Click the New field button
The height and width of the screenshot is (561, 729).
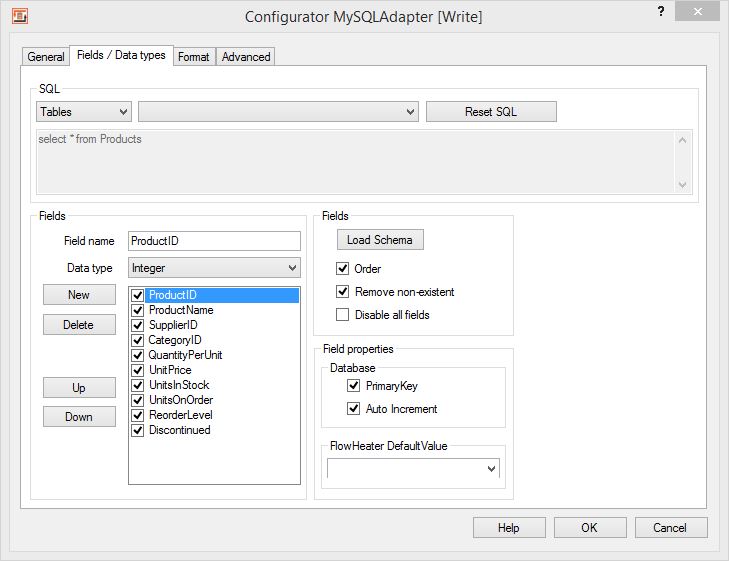(x=79, y=295)
